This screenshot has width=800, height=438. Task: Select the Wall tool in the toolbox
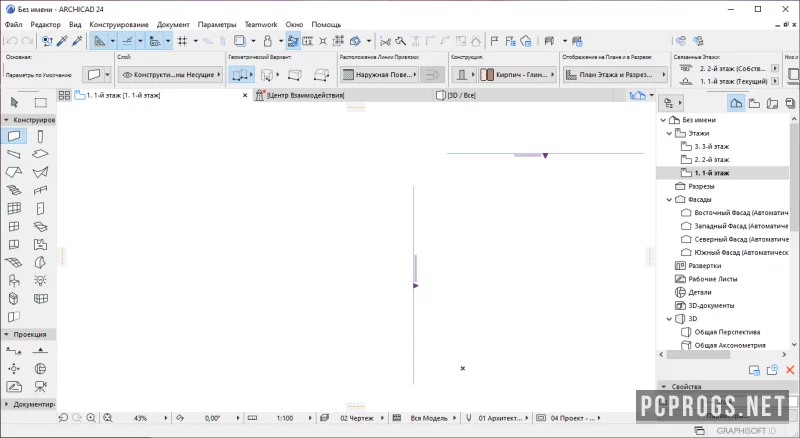tap(14, 136)
